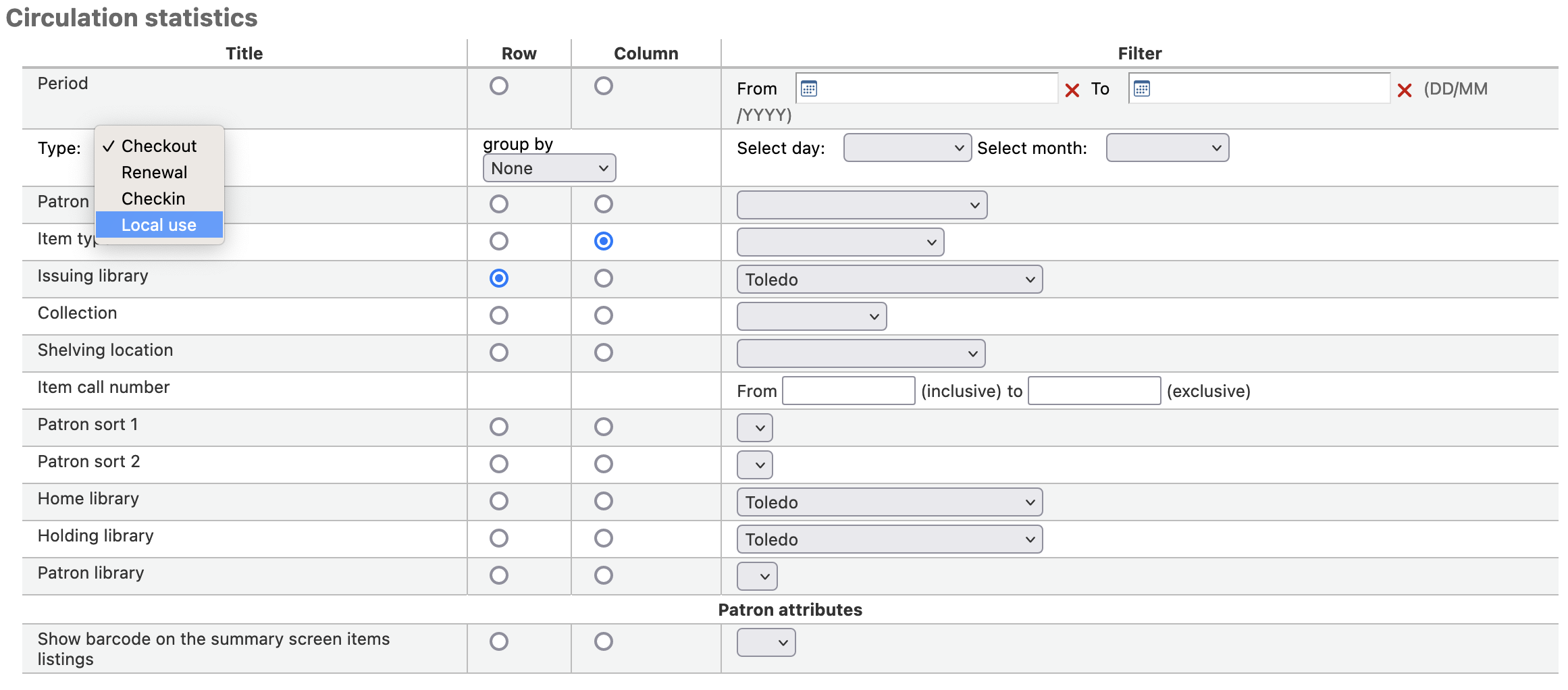Open the calendar picker for the To date

pos(1142,88)
